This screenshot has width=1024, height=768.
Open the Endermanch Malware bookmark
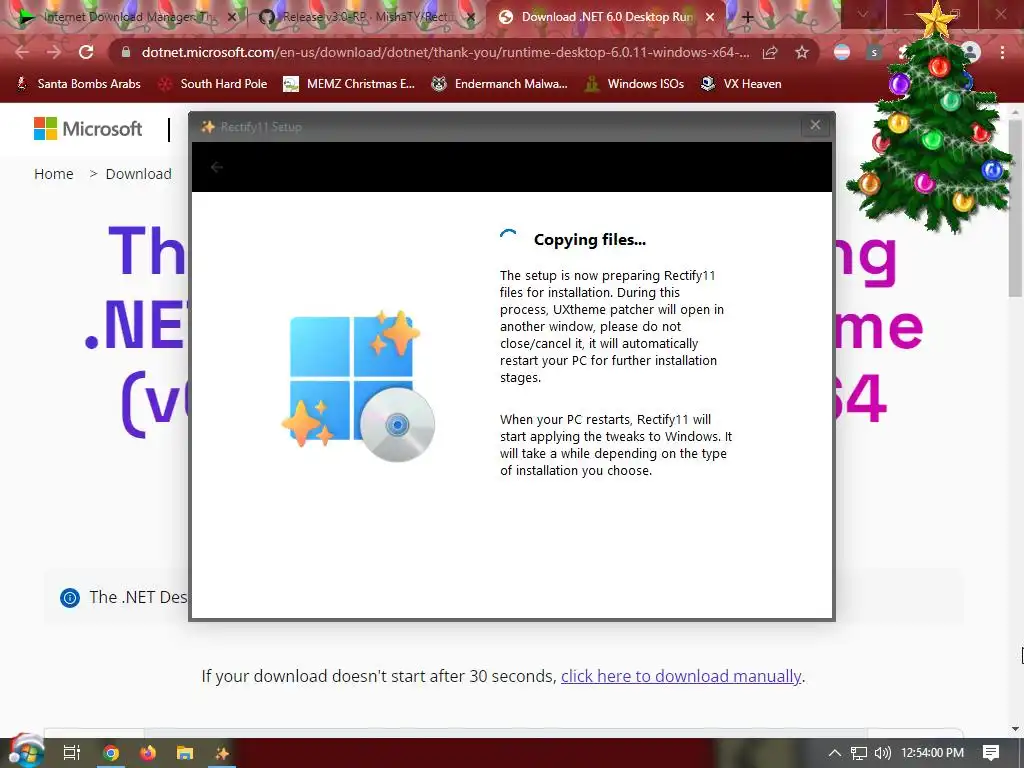(x=500, y=84)
